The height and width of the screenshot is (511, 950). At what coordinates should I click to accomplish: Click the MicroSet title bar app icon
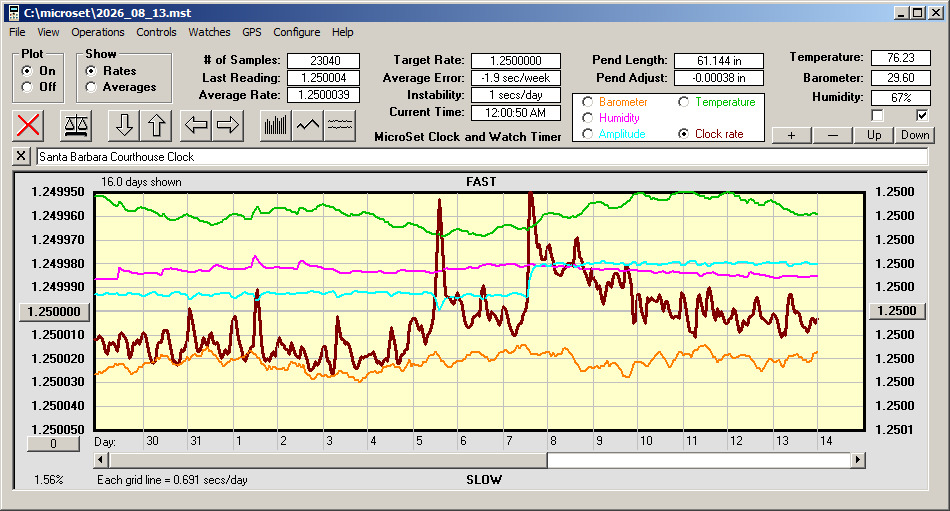coord(13,13)
